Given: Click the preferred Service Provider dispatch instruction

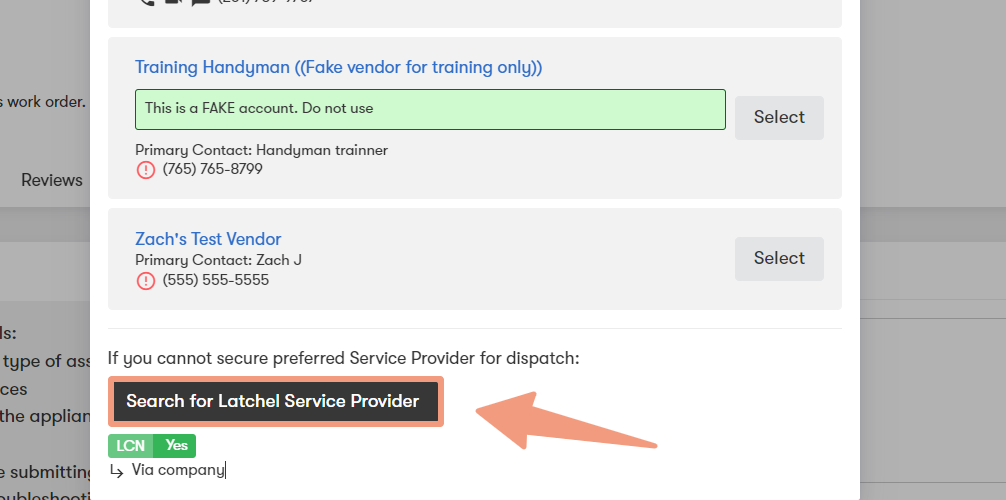Looking at the screenshot, I should click(x=343, y=358).
